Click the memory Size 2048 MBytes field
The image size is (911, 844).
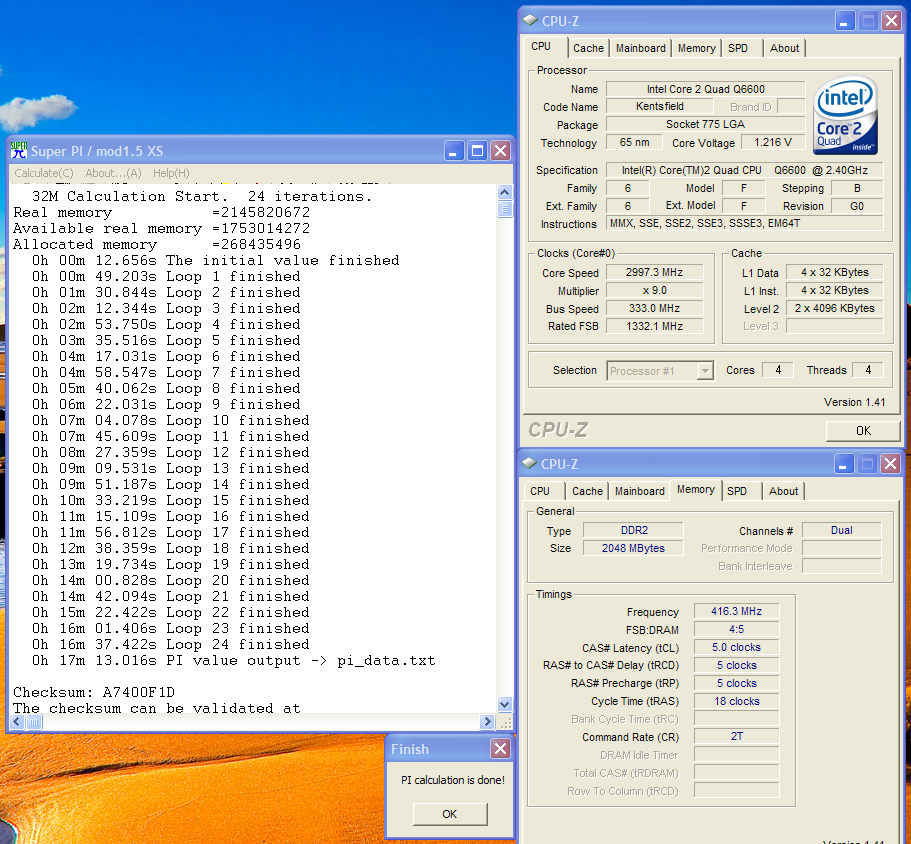point(633,548)
